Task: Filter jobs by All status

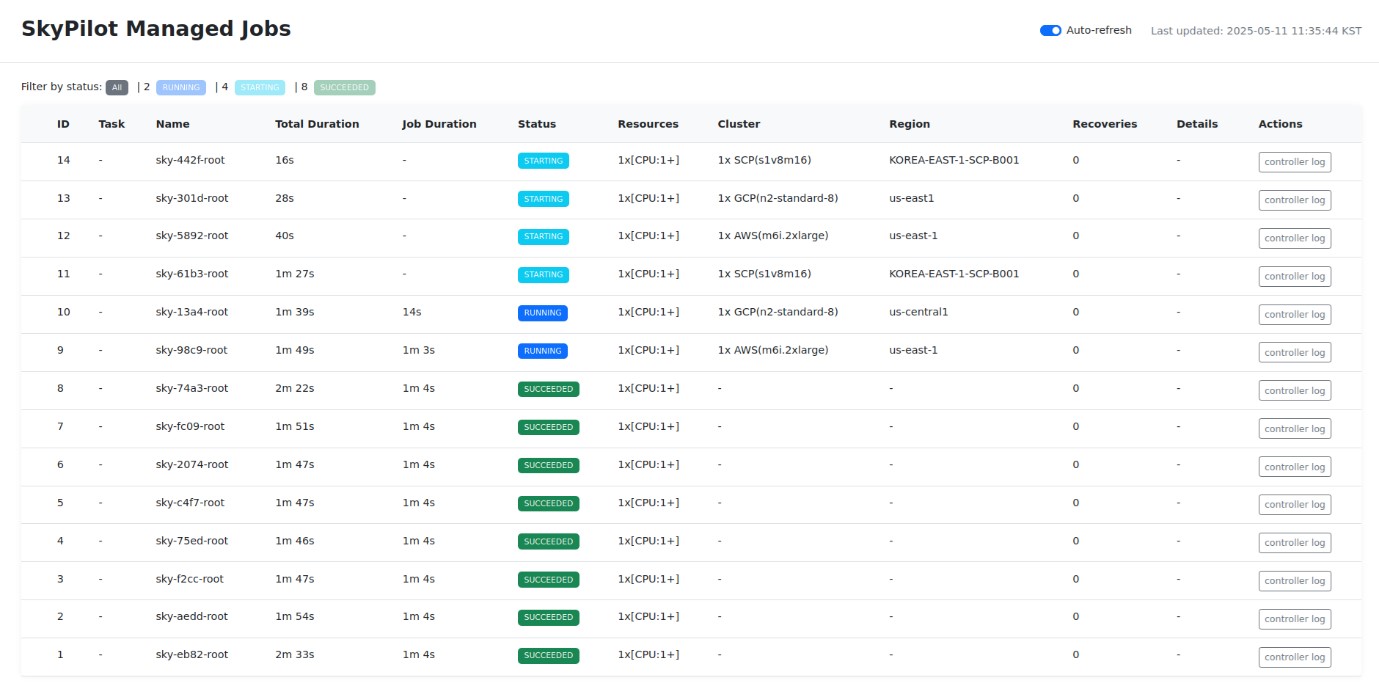Action: (117, 88)
